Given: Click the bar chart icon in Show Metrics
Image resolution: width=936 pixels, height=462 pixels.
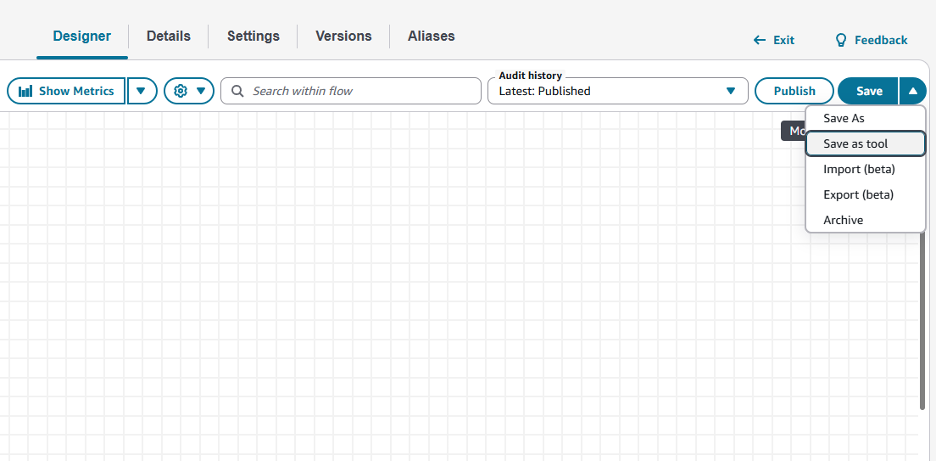Looking at the screenshot, I should click(26, 91).
